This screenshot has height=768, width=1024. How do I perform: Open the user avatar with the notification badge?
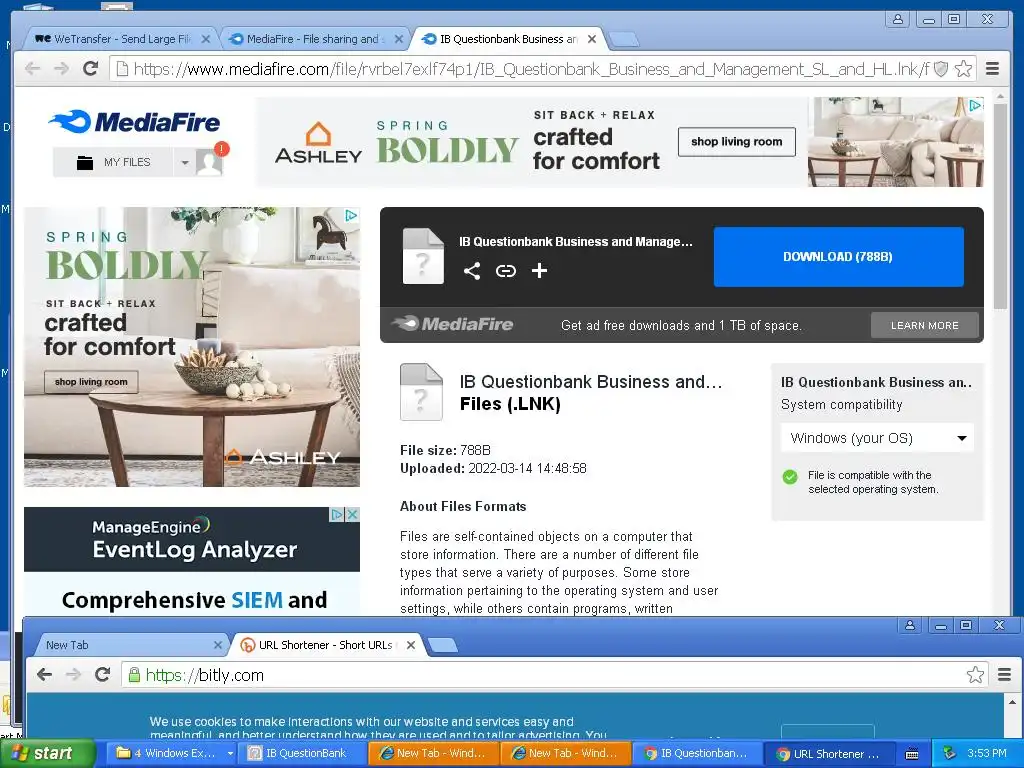pos(211,161)
